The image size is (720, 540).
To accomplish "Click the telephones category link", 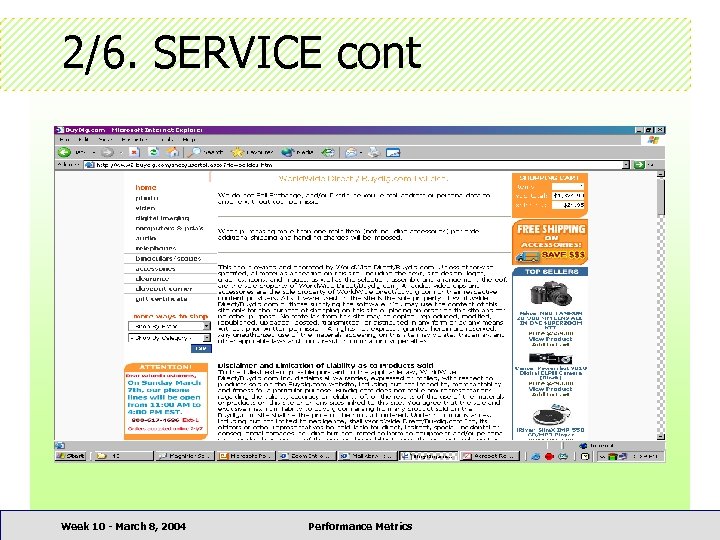I will pyautogui.click(x=156, y=248).
